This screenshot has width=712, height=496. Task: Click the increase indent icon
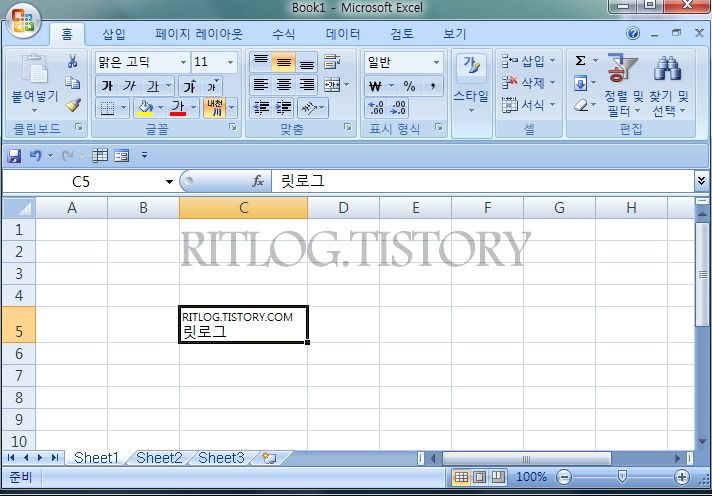(x=284, y=108)
